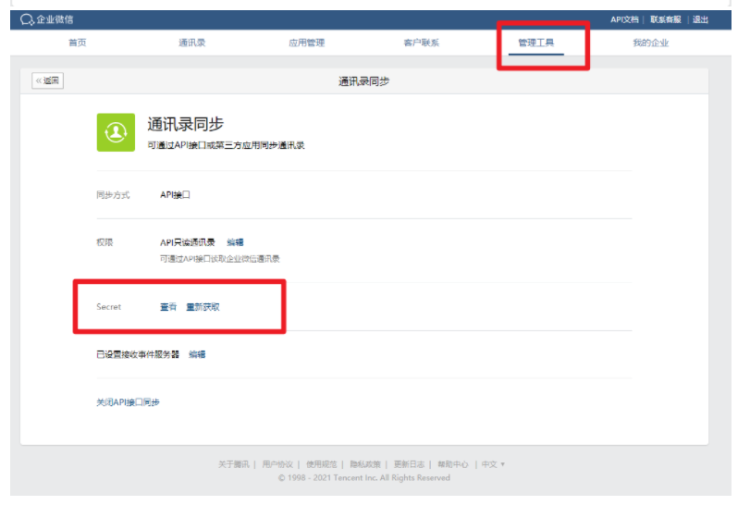Select the 客户联系 tab
The image size is (750, 505).
(x=421, y=43)
